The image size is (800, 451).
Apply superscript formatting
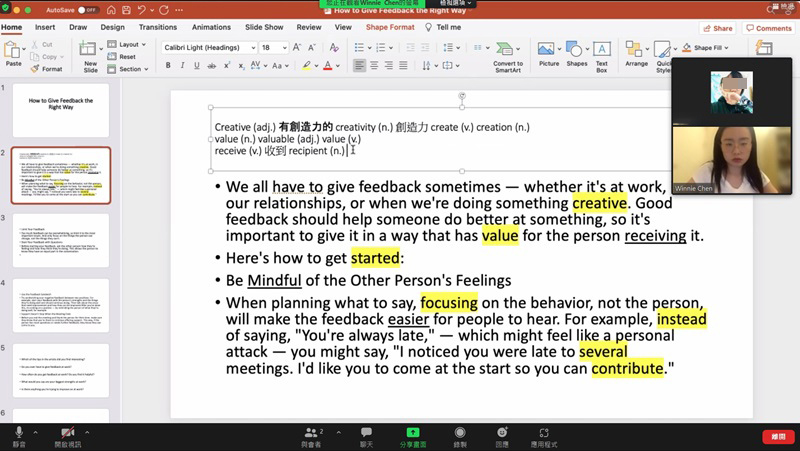coord(227,66)
